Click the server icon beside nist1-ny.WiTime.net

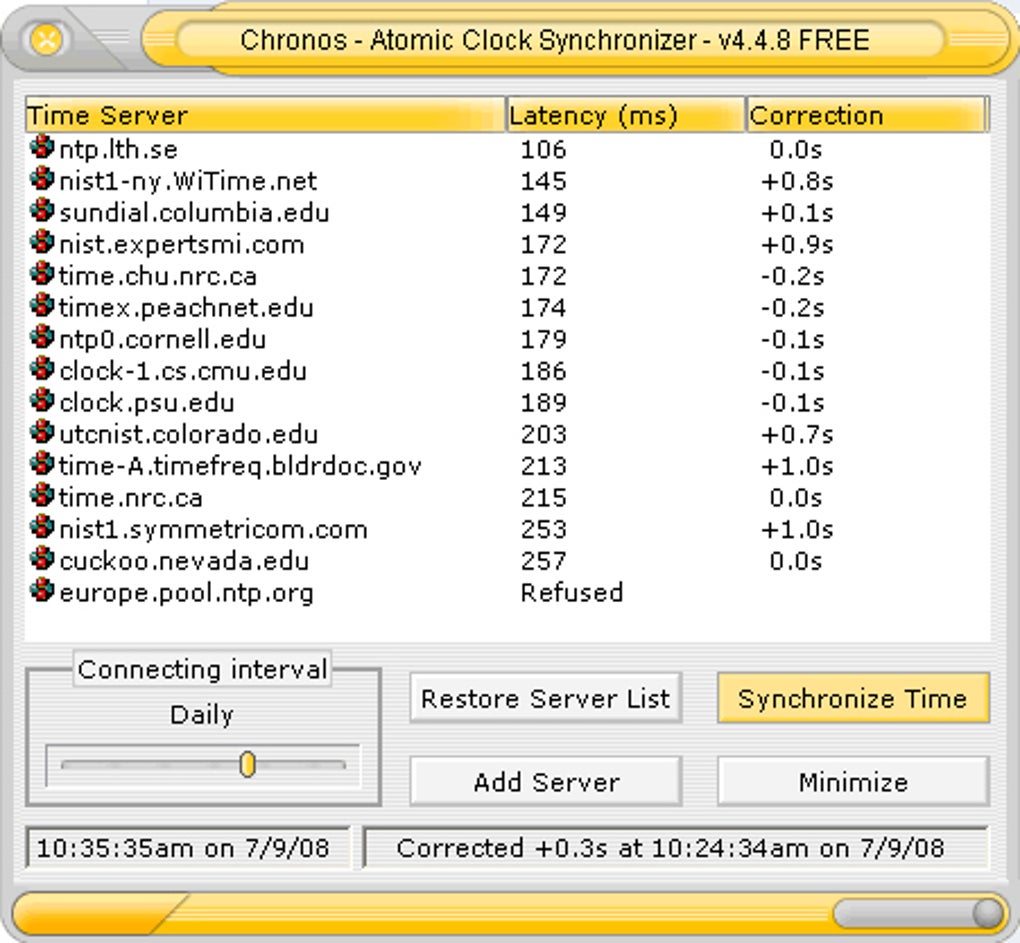(x=42, y=179)
